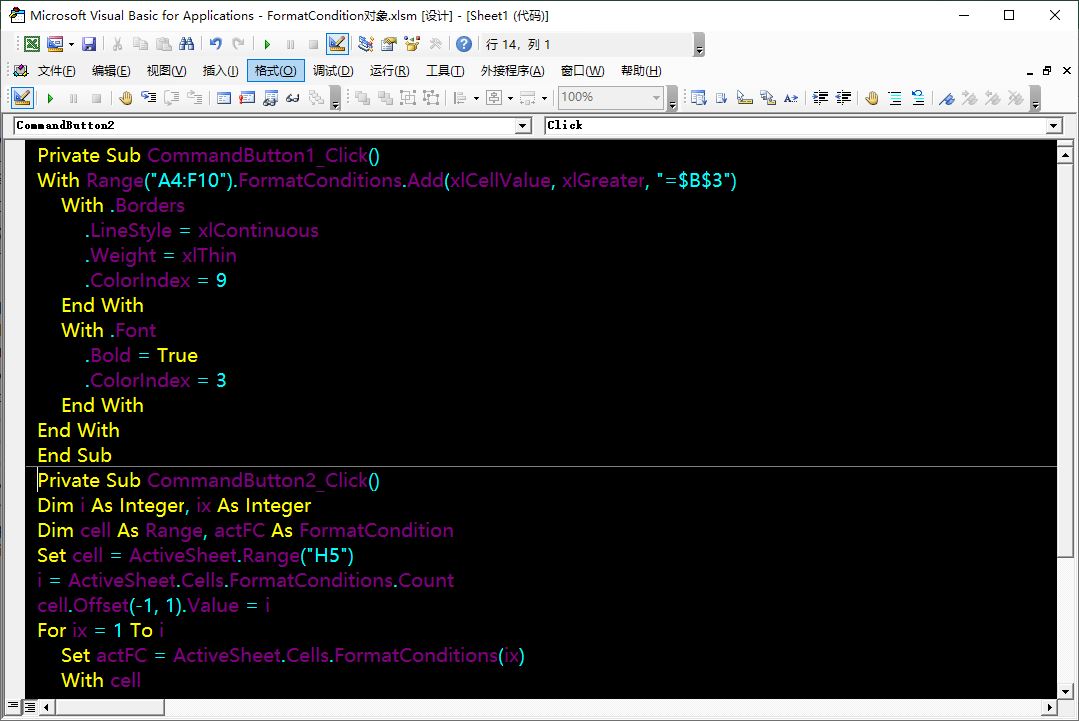
Task: Toggle Design Mode in the Debug toolbar
Action: (22, 98)
